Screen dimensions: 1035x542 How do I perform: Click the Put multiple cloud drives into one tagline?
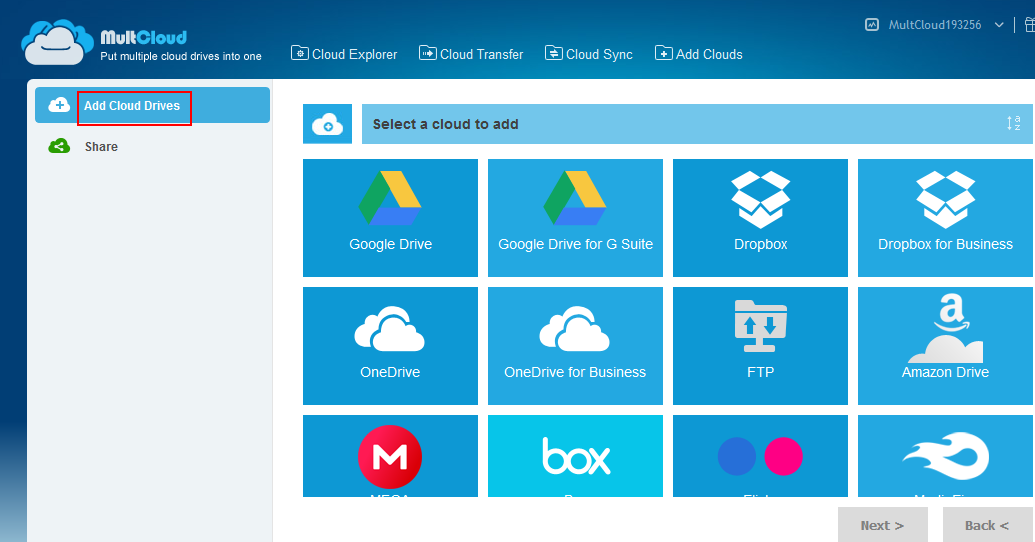click(x=181, y=57)
